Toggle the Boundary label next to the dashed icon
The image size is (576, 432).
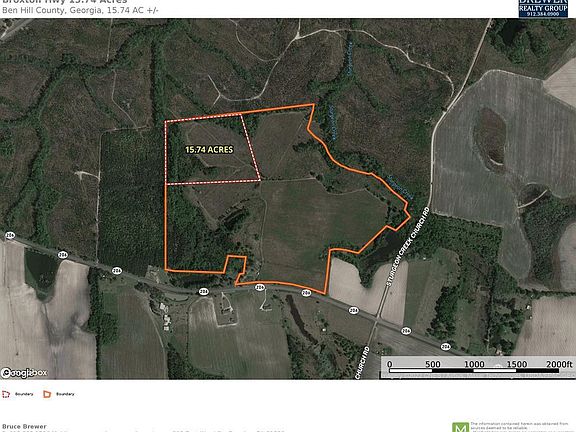(x=24, y=394)
